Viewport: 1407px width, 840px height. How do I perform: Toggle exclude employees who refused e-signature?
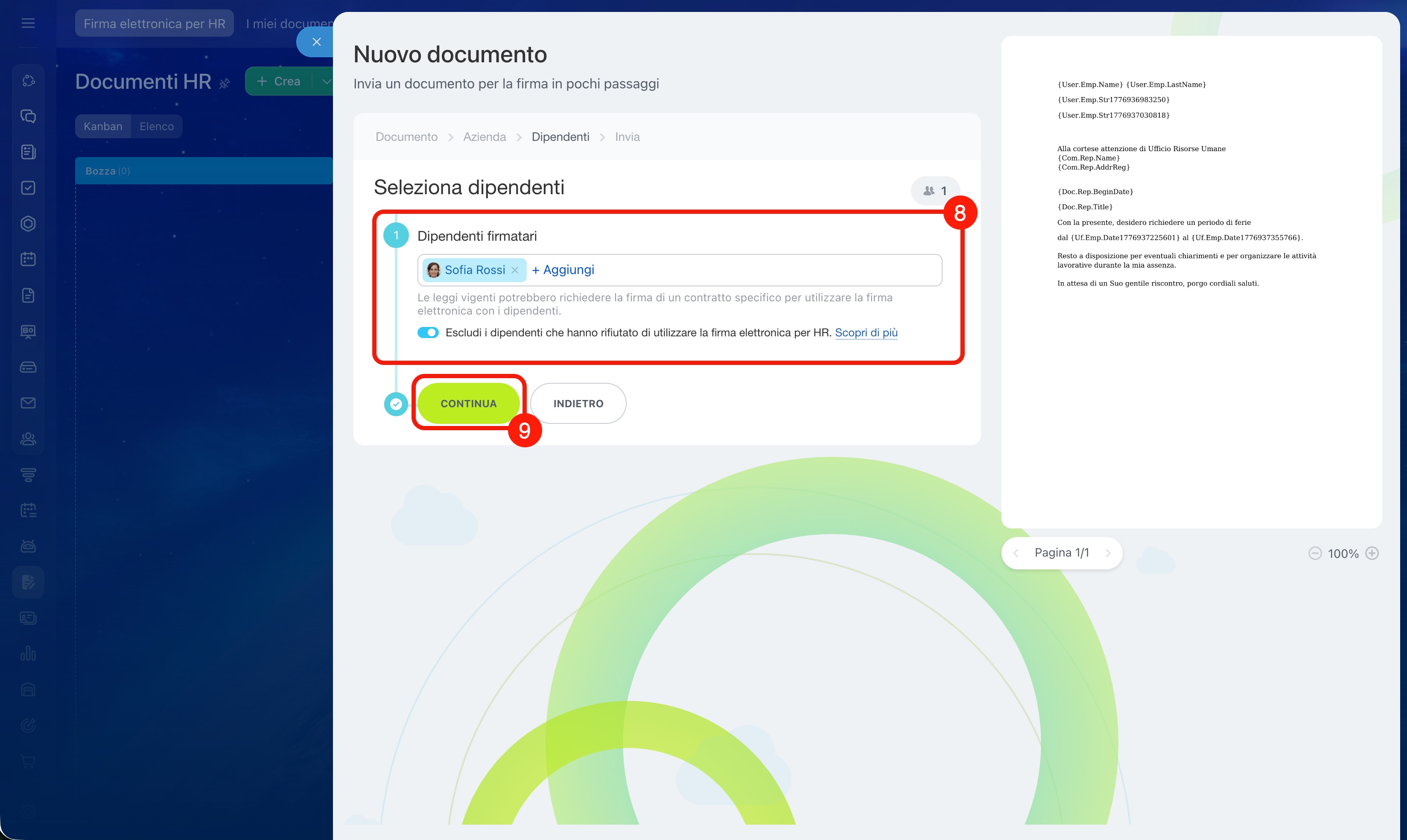(428, 332)
